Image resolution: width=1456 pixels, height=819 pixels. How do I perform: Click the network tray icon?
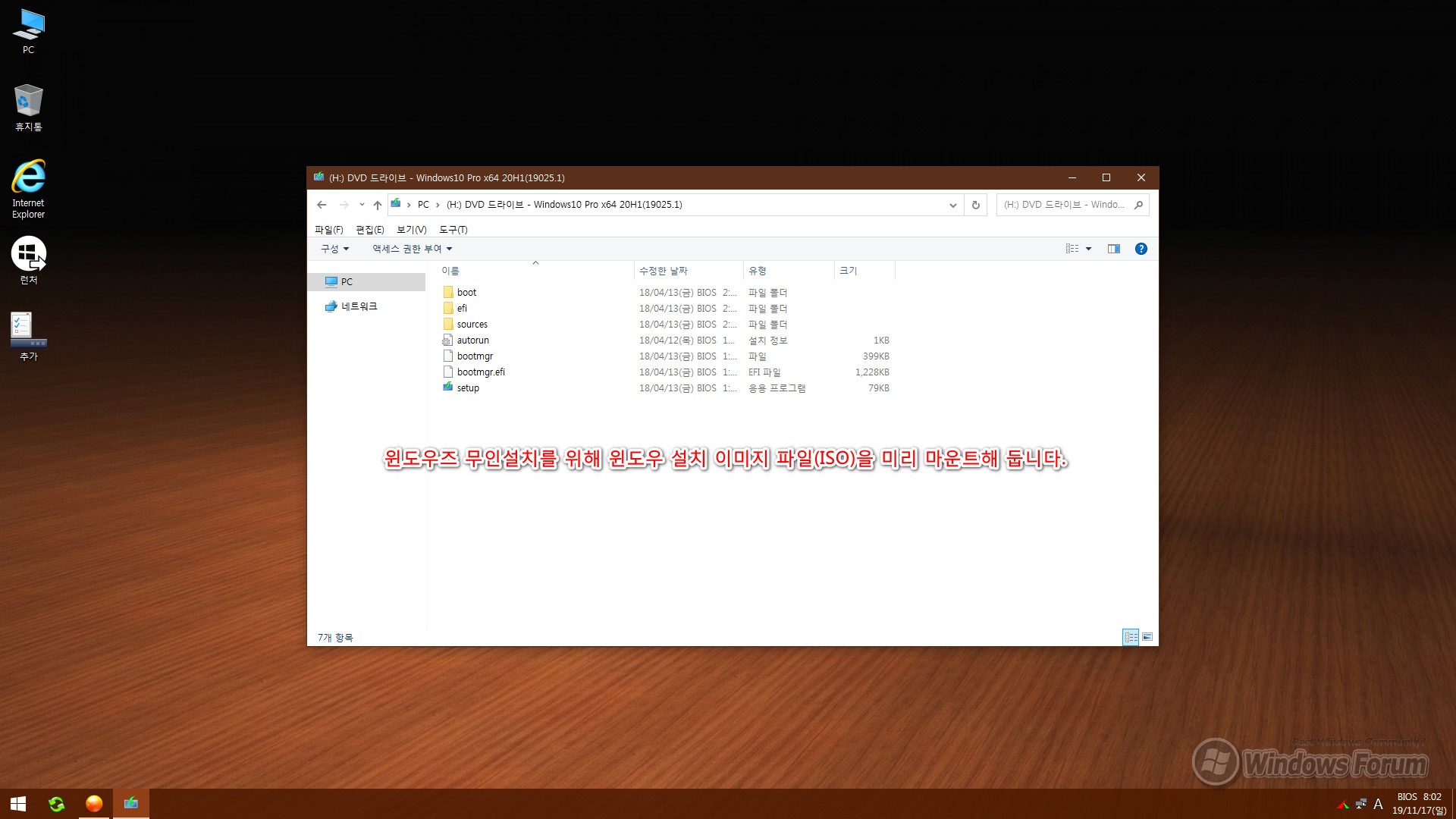pyautogui.click(x=1360, y=804)
